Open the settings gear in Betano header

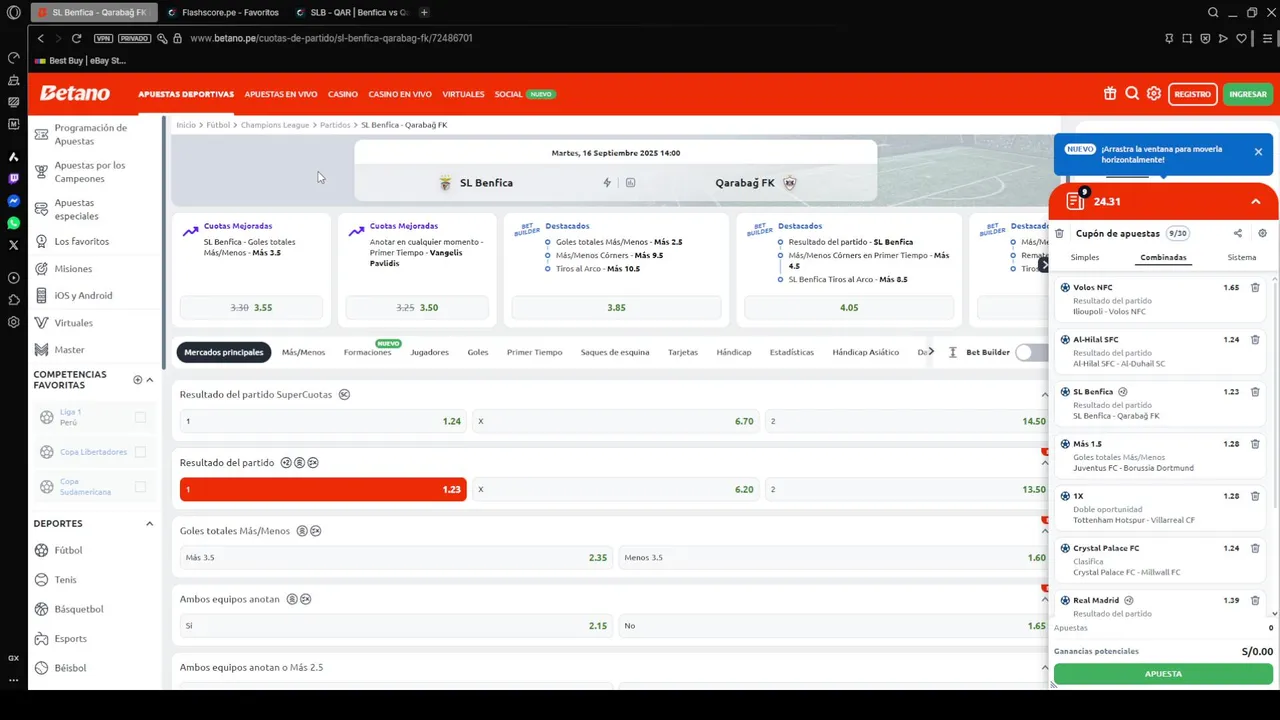pyautogui.click(x=1154, y=94)
